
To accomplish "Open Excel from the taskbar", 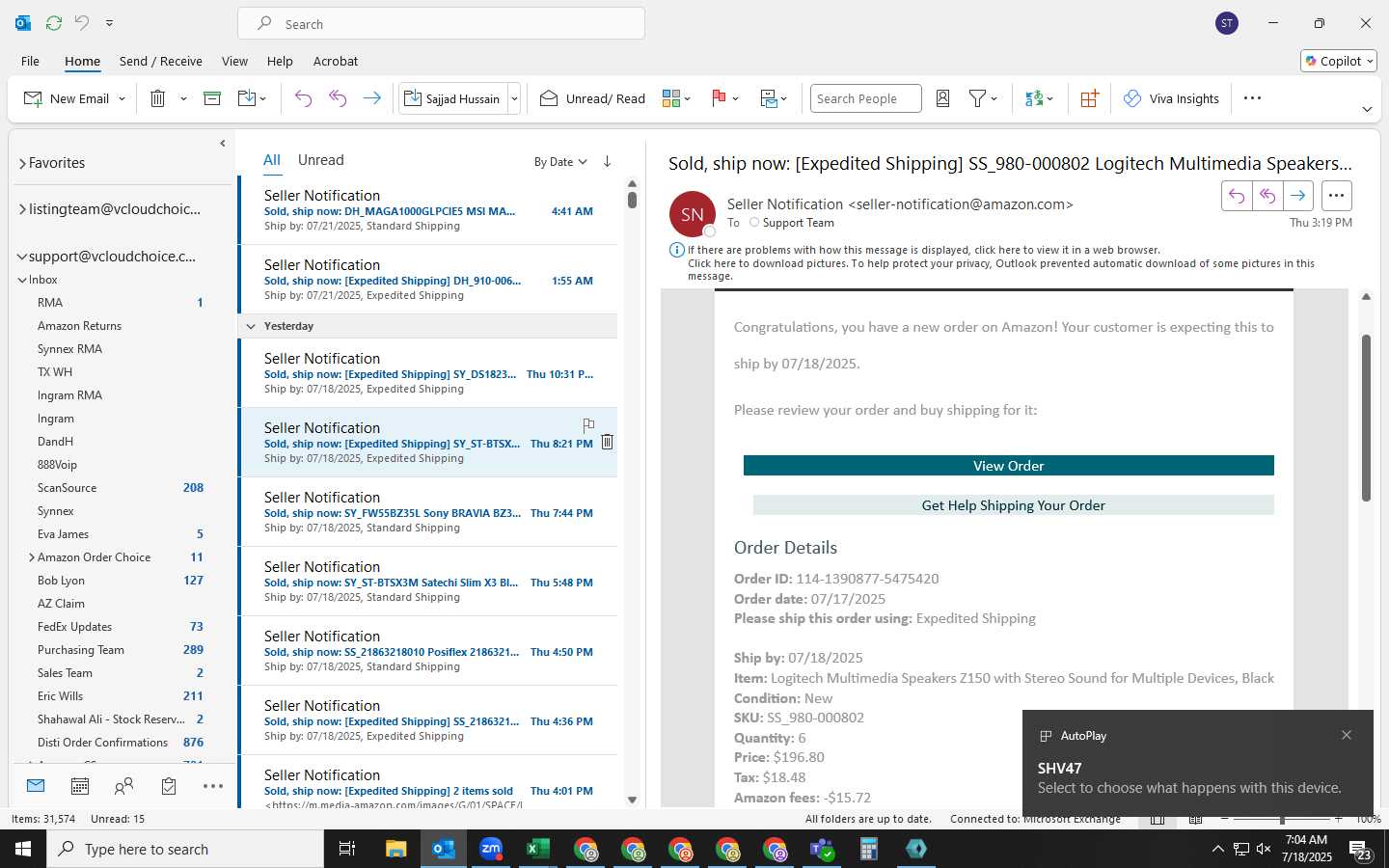I will [x=538, y=849].
